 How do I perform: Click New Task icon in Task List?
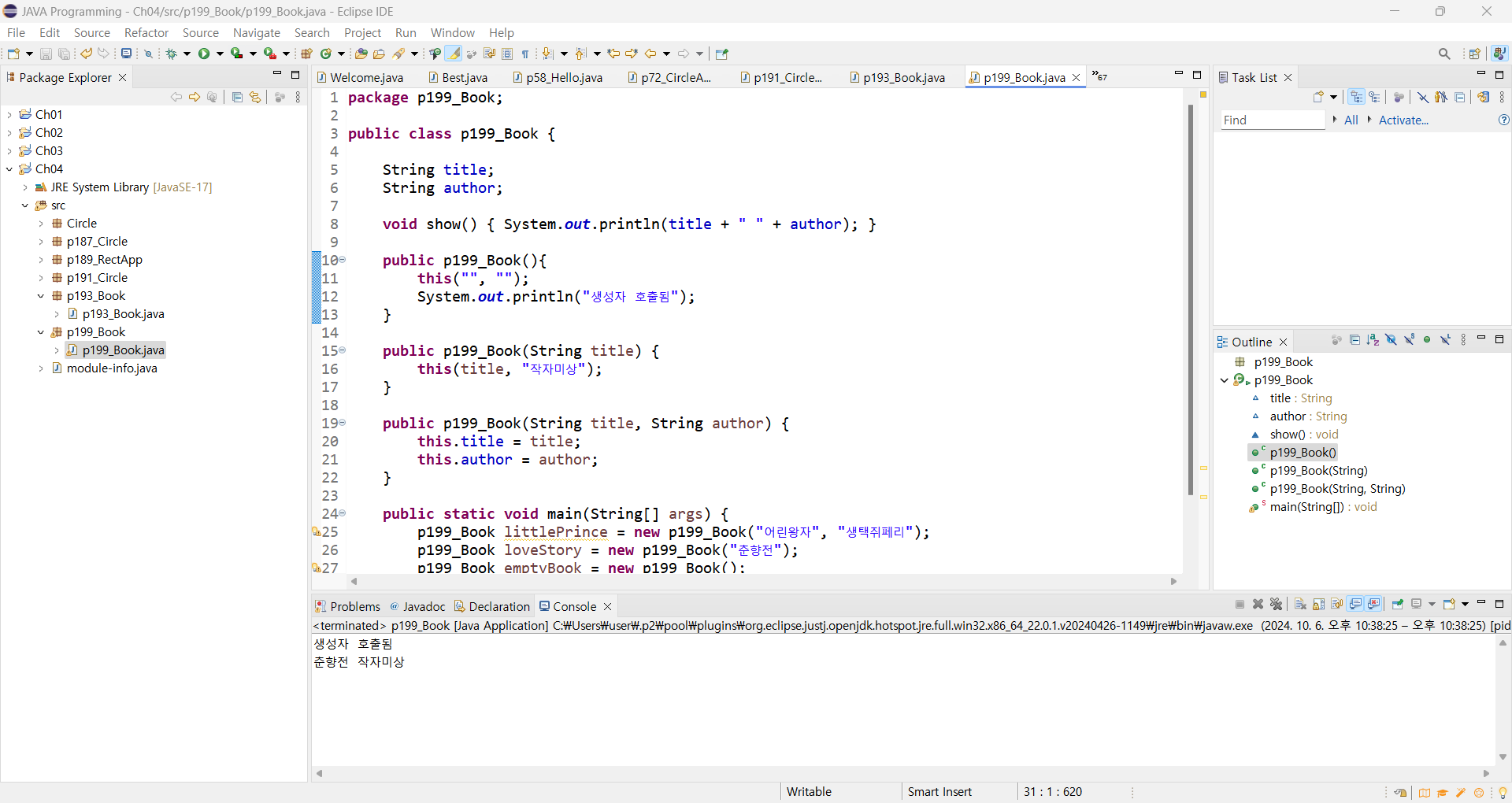1319,97
